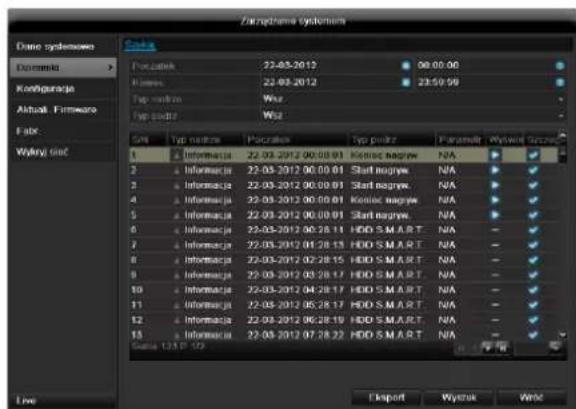
Task: Open details icon for log row 5
Action: point(533,215)
